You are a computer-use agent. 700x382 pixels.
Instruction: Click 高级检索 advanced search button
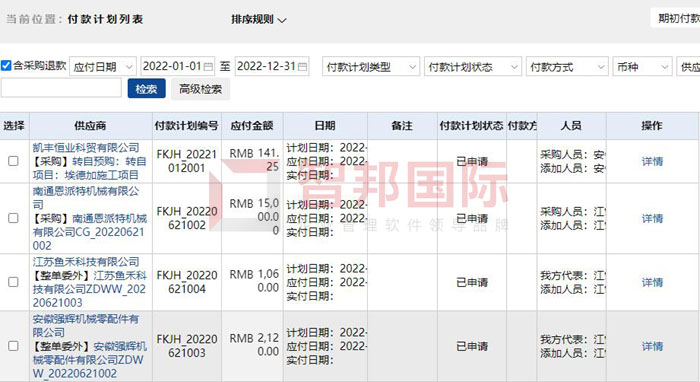point(200,89)
